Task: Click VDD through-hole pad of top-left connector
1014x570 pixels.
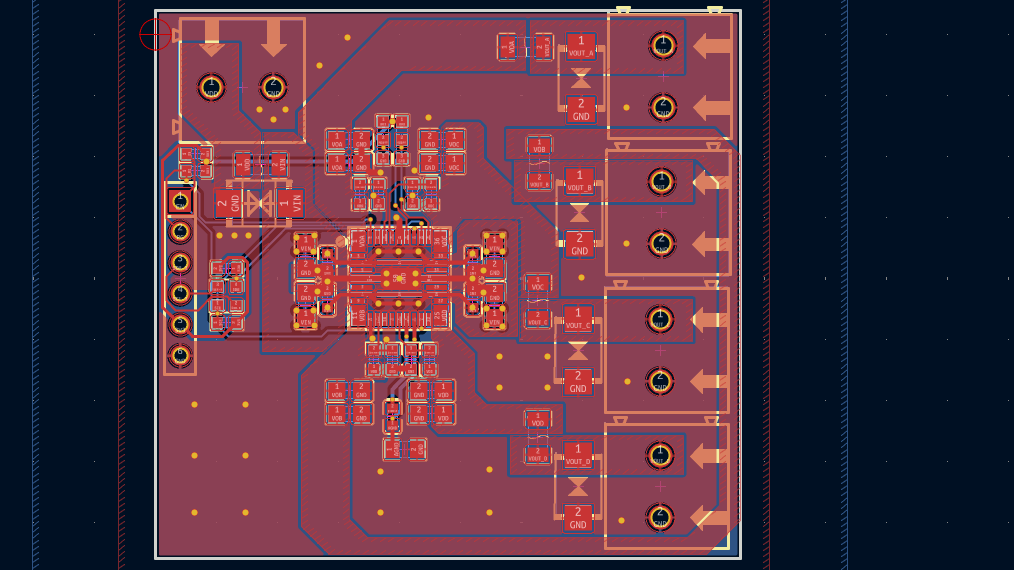Action: pos(211,87)
